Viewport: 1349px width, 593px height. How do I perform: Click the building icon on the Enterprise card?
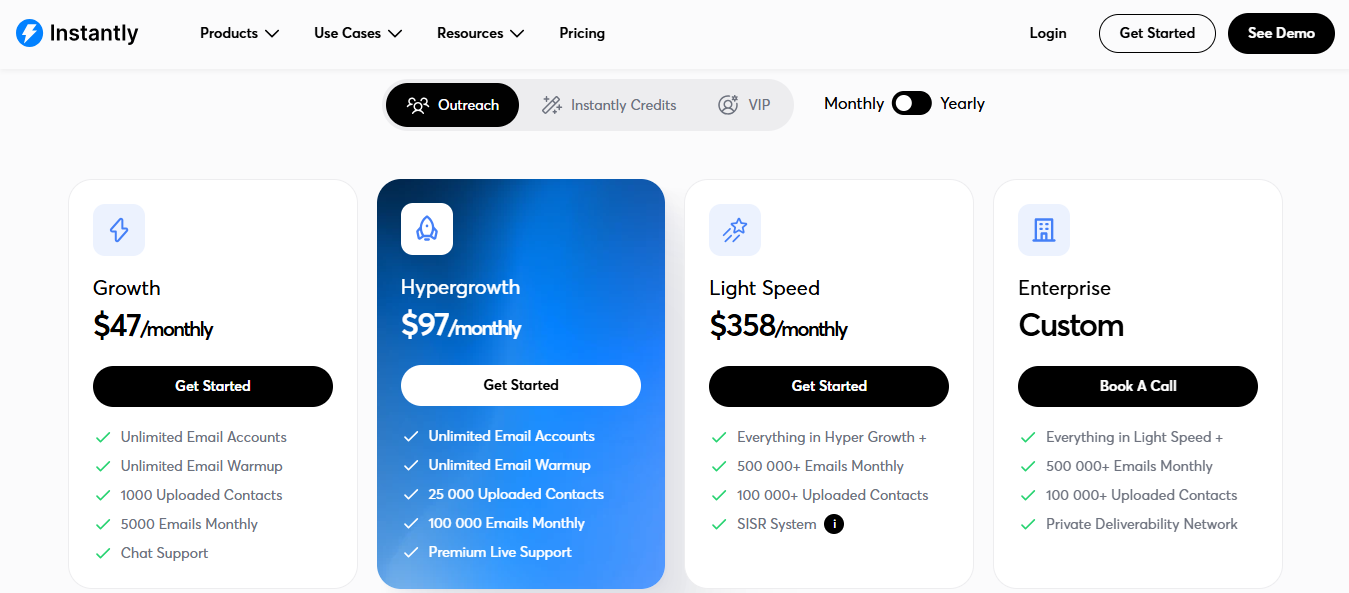coord(1043,230)
